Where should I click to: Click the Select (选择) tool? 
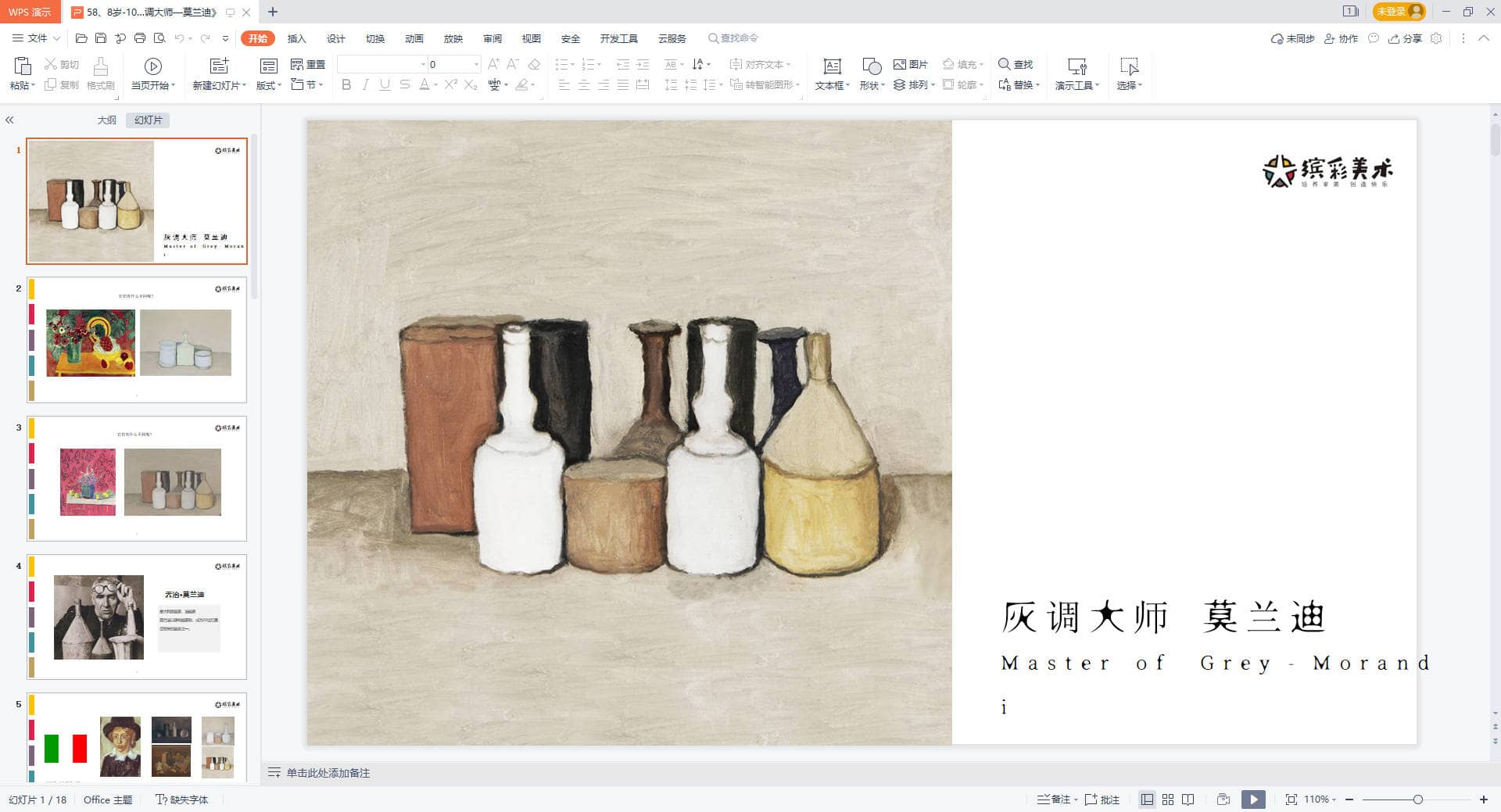[x=1130, y=74]
